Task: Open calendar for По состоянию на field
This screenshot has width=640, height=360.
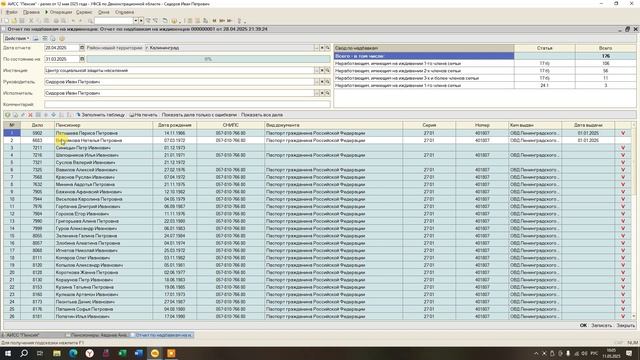Action: 82,59
